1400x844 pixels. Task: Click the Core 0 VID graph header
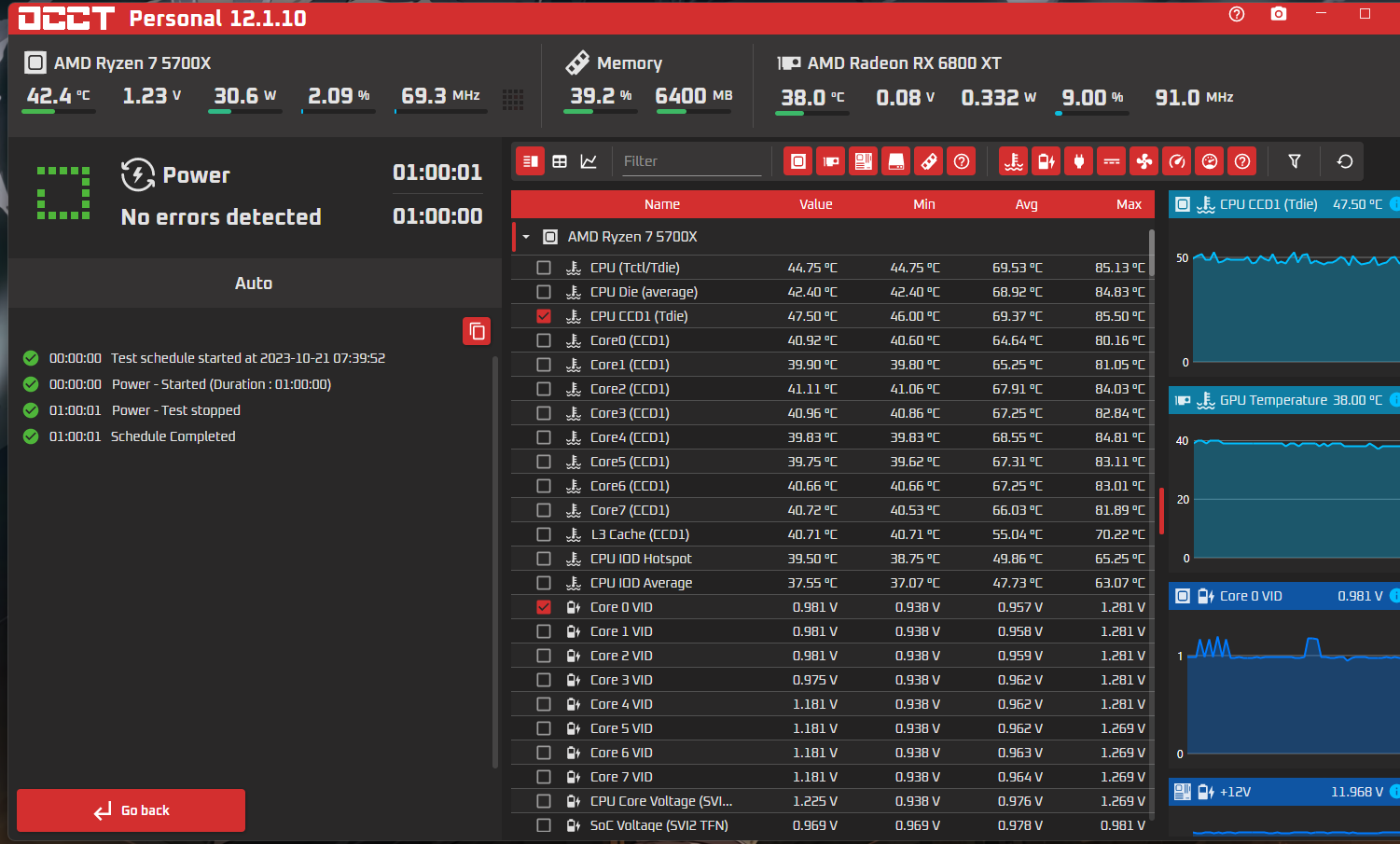tap(1284, 596)
